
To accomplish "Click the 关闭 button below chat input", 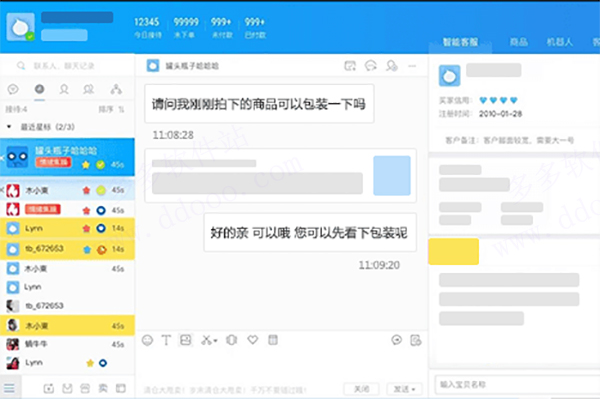I will (361, 389).
